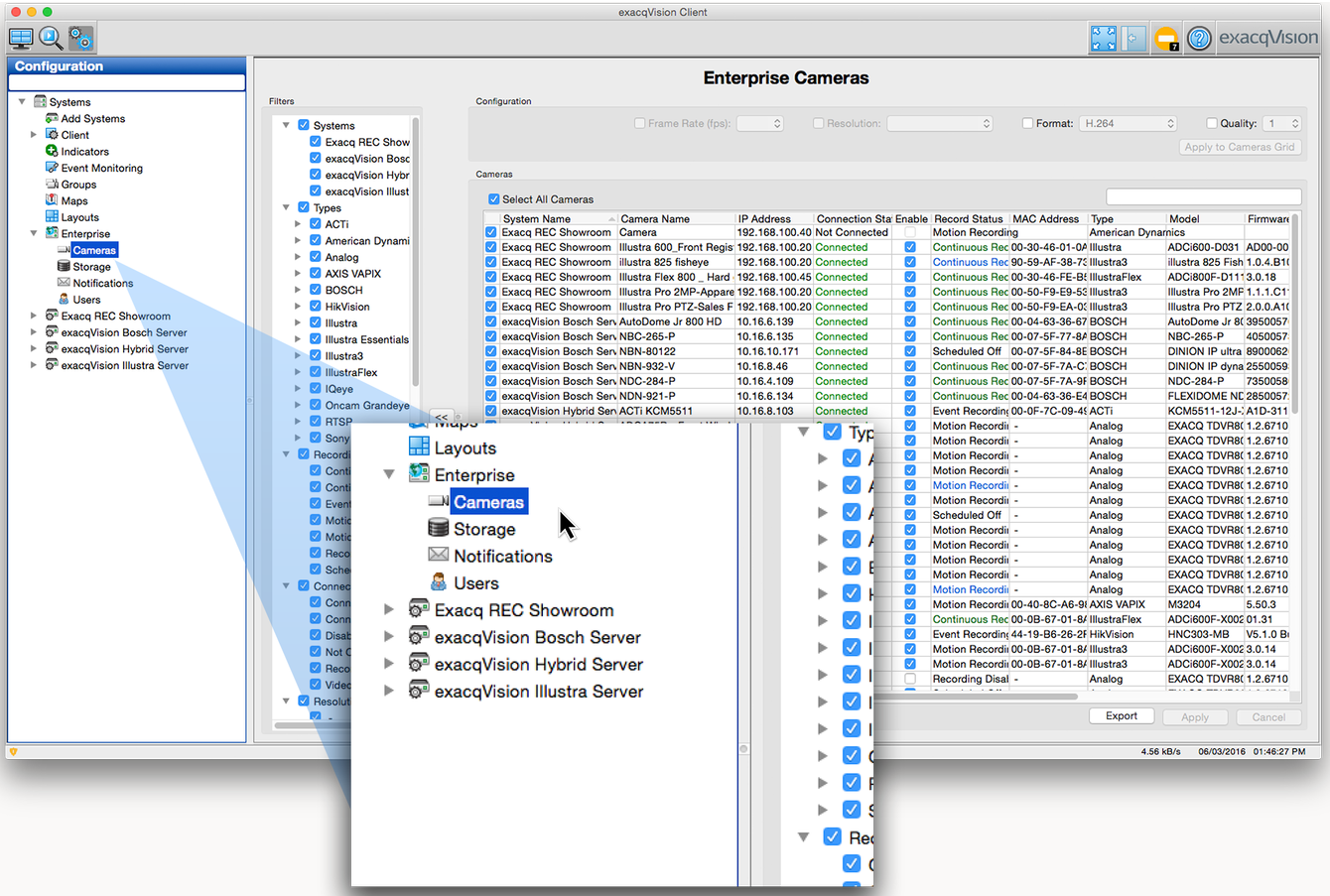The image size is (1330, 896).
Task: Open the Help question mark icon
Action: coord(1199,39)
